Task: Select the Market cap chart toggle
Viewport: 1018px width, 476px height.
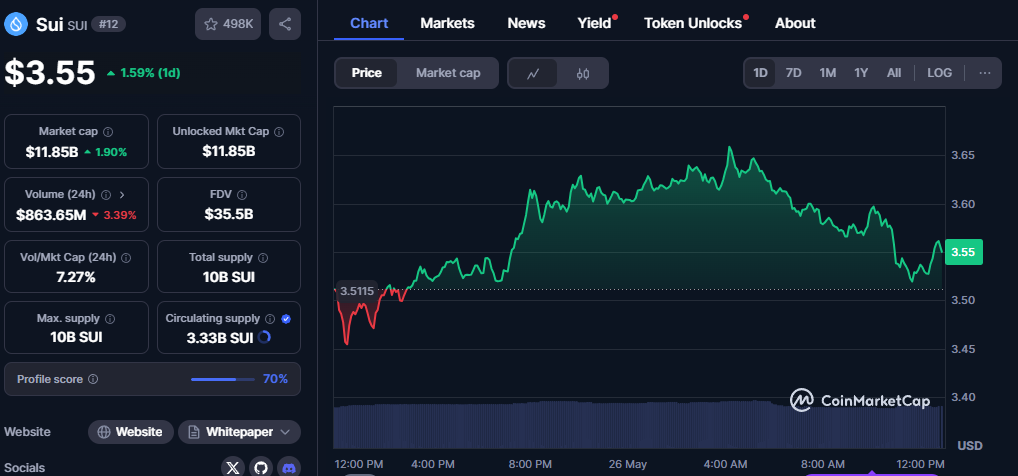Action: (x=448, y=73)
